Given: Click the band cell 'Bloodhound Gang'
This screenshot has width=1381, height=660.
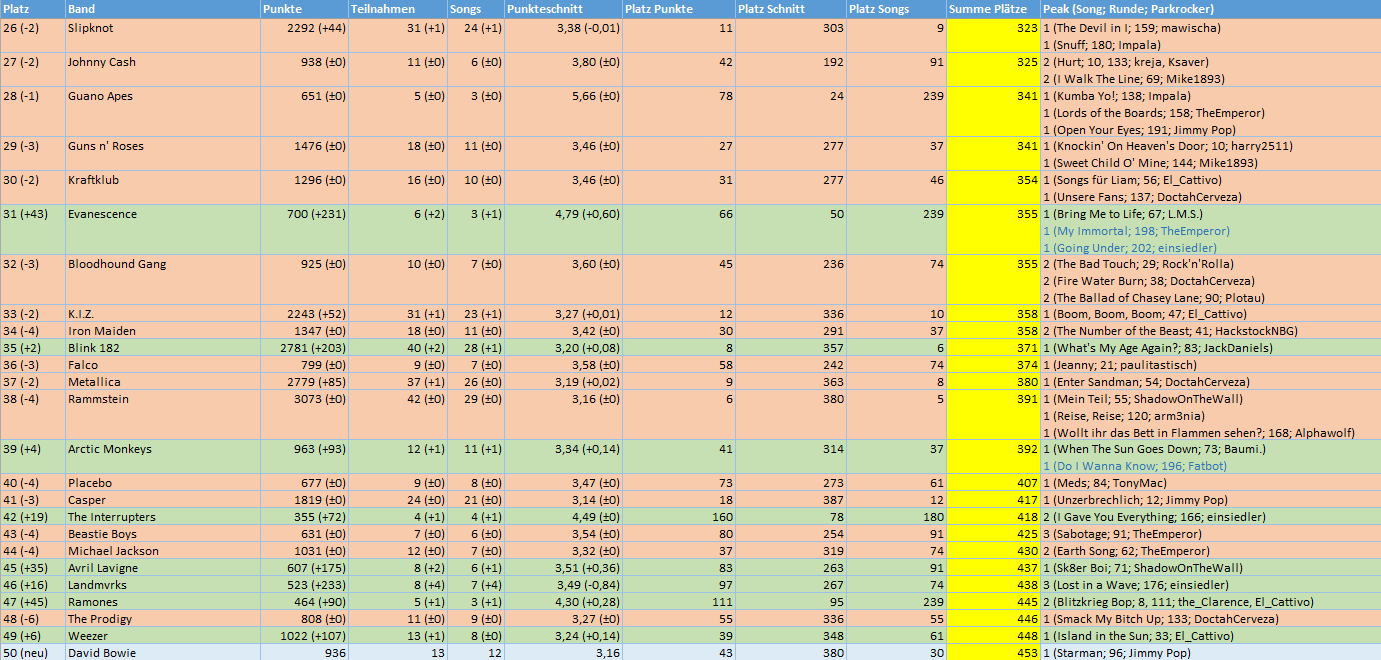Looking at the screenshot, I should pos(162,280).
